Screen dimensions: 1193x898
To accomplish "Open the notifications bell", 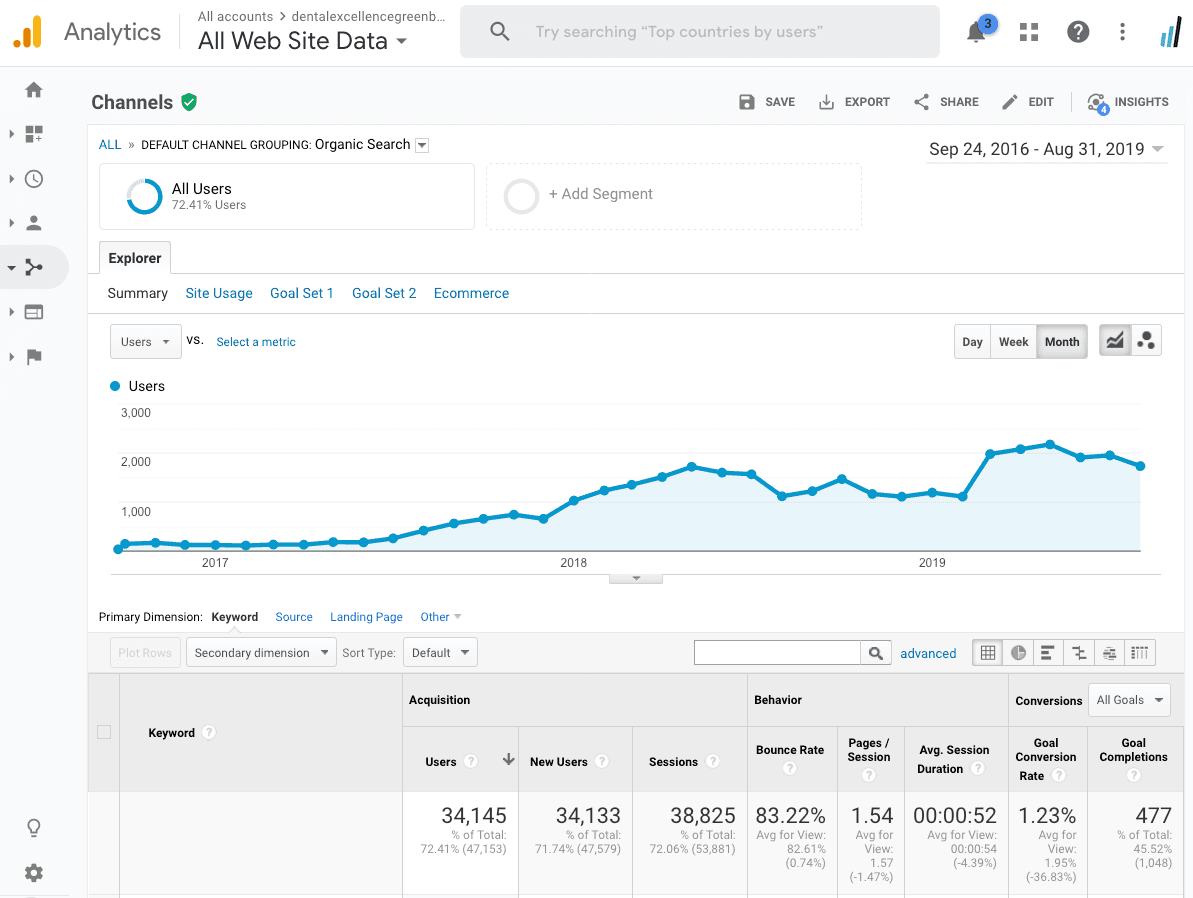I will pyautogui.click(x=974, y=31).
